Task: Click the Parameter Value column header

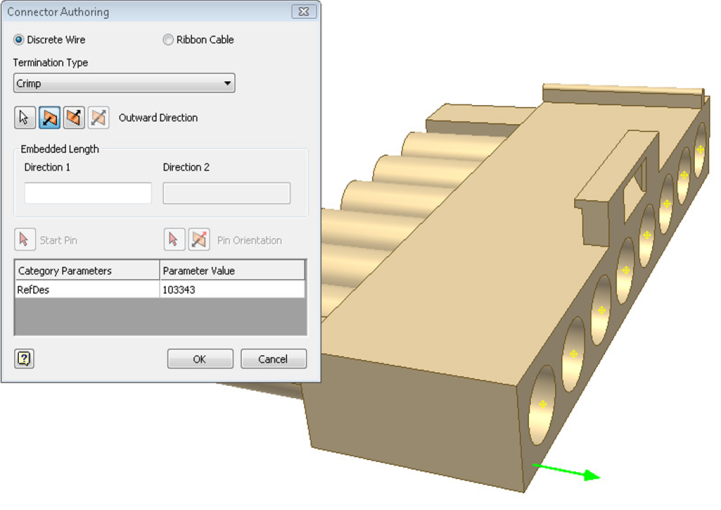Action: point(232,270)
